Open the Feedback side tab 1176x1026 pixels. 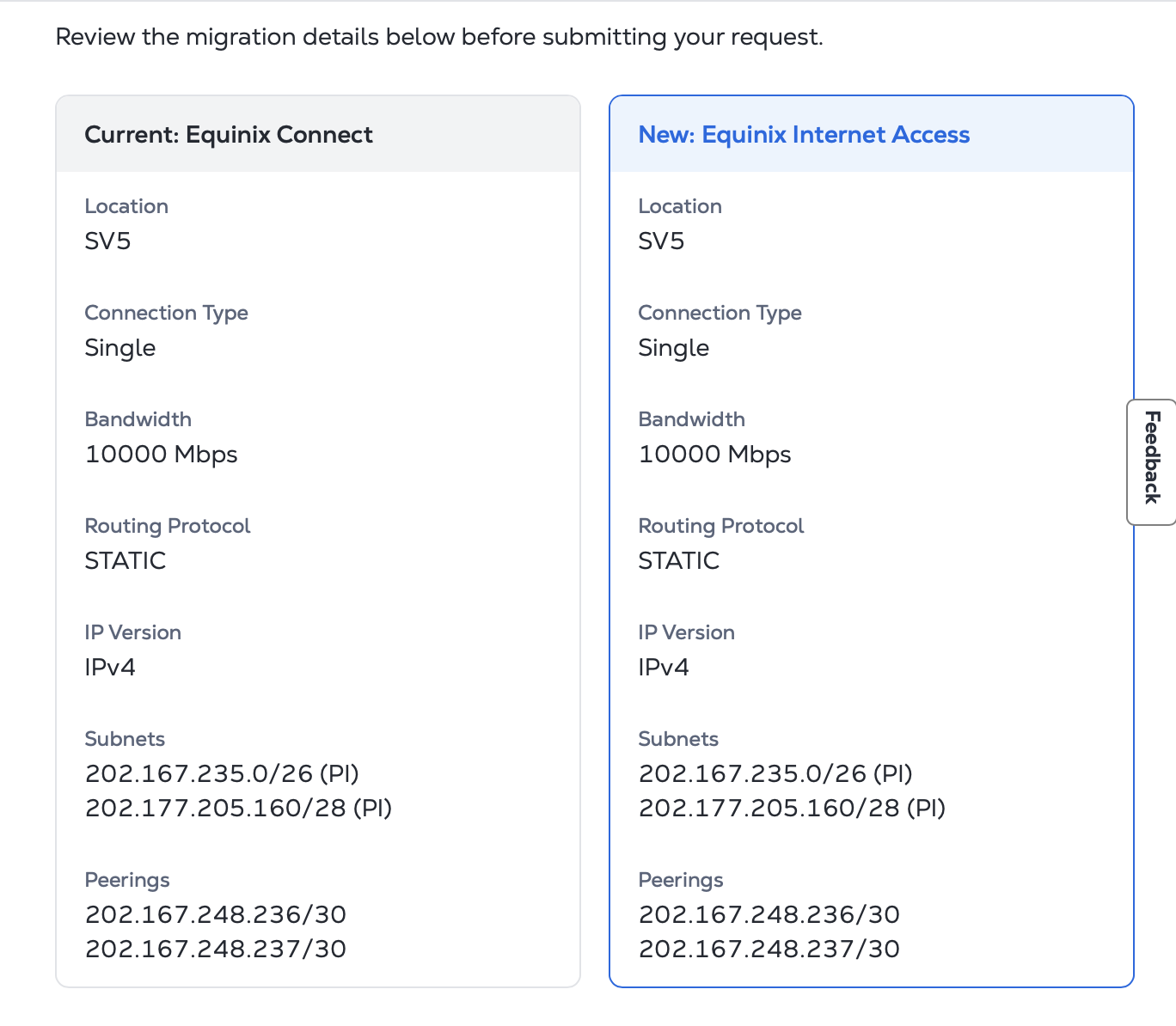click(1152, 461)
